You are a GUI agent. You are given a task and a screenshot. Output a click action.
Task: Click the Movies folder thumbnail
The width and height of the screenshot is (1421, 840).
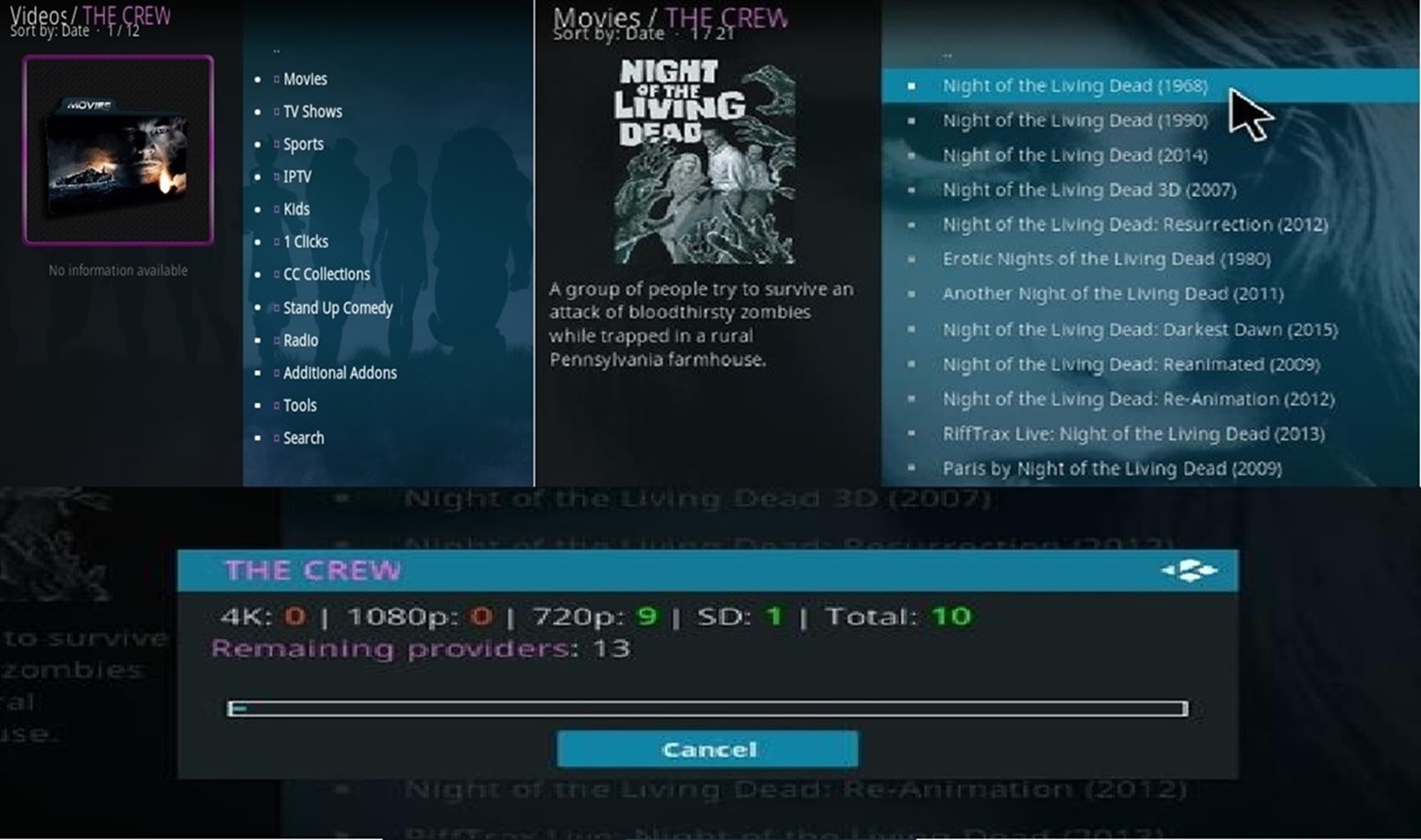point(118,150)
